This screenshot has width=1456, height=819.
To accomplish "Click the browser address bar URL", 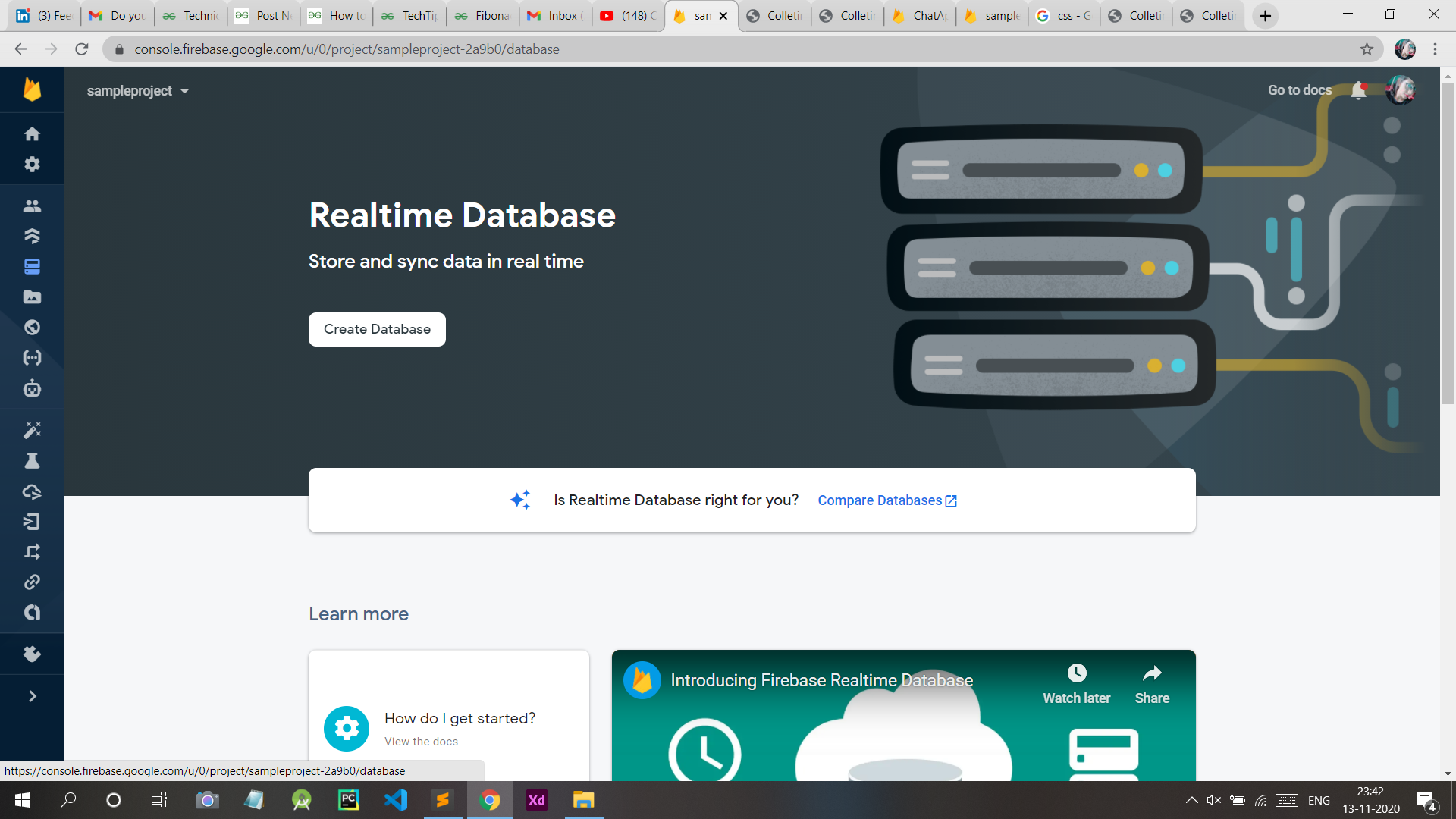I will [347, 49].
